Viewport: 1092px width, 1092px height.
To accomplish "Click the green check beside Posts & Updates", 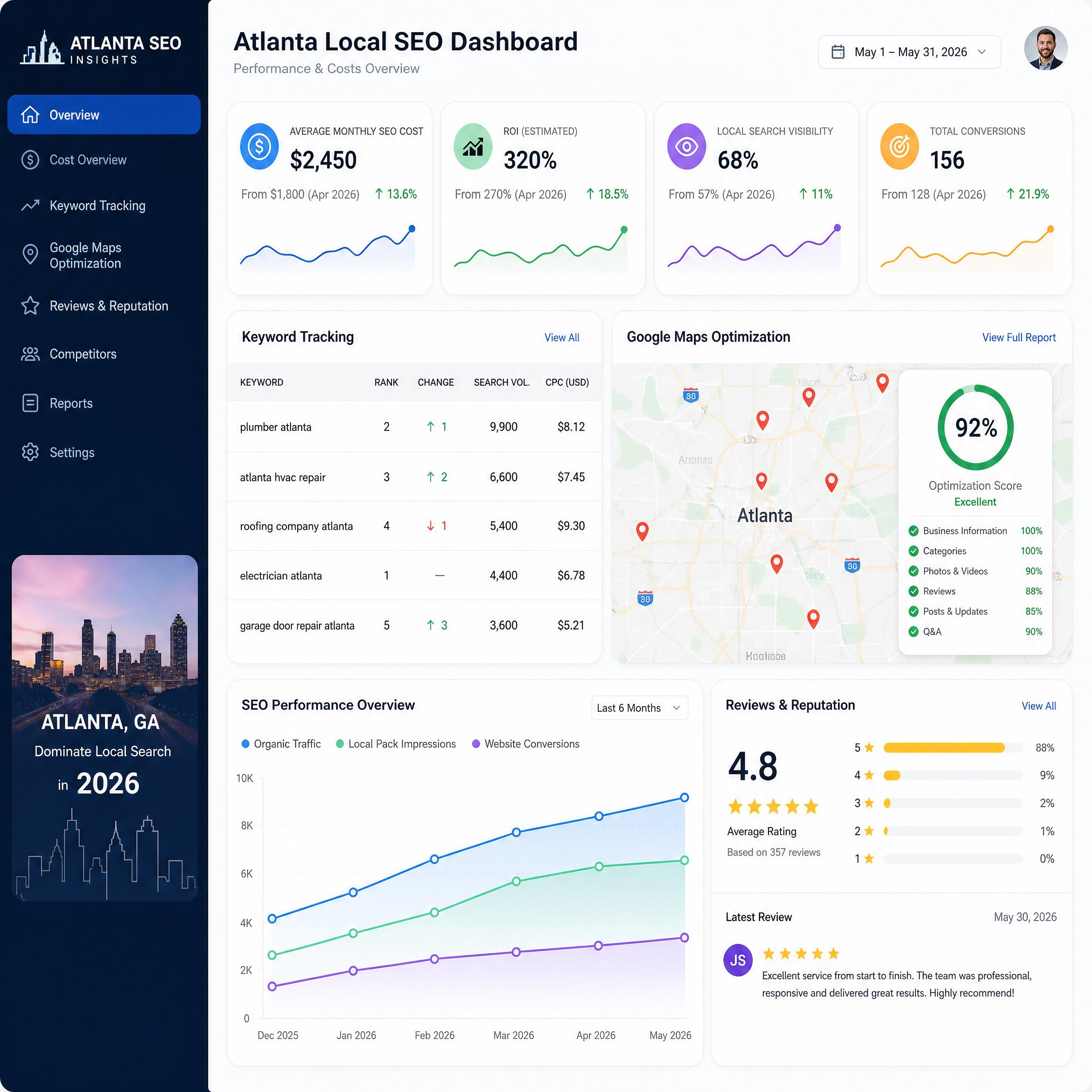I will coord(913,611).
